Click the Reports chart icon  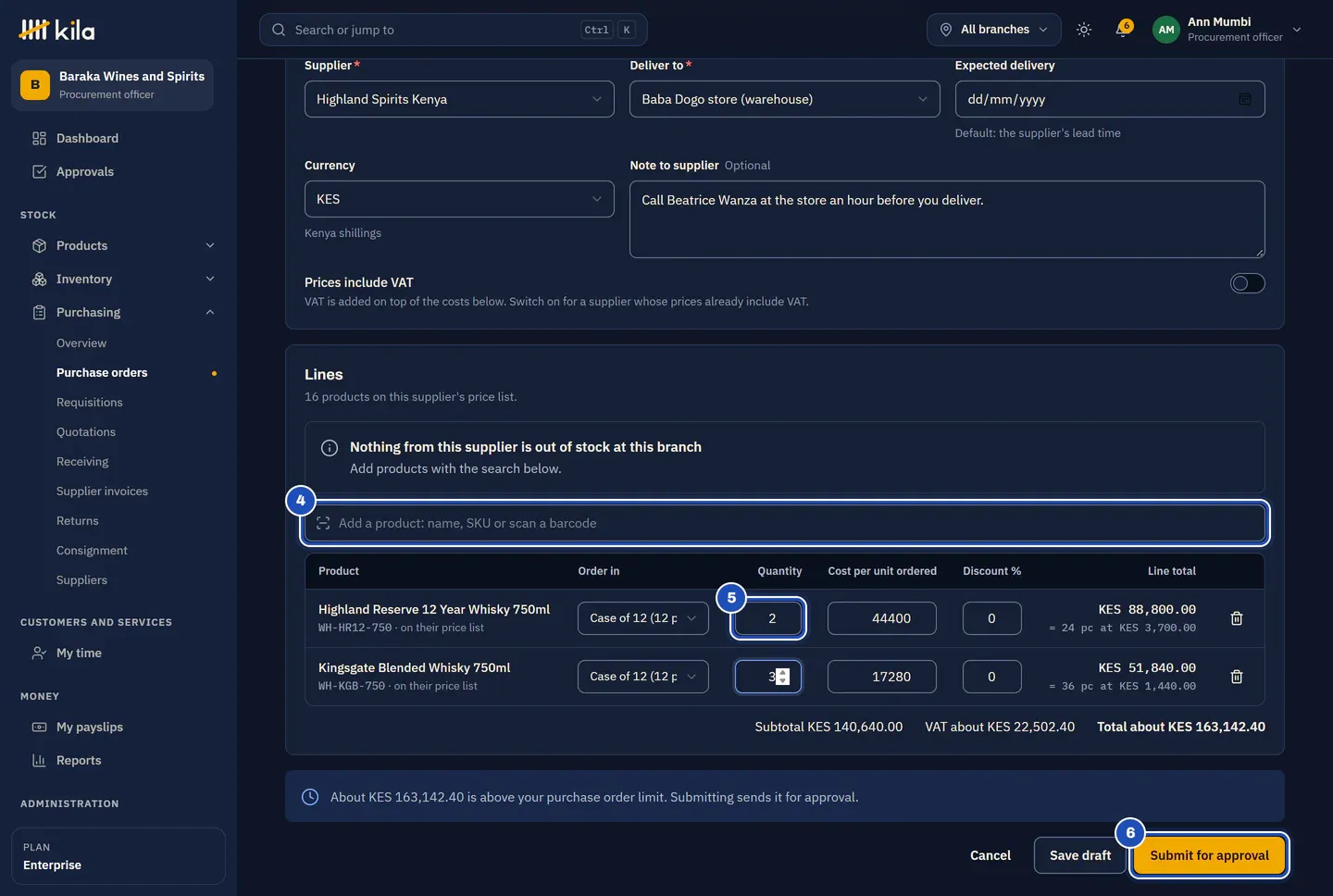pos(39,761)
